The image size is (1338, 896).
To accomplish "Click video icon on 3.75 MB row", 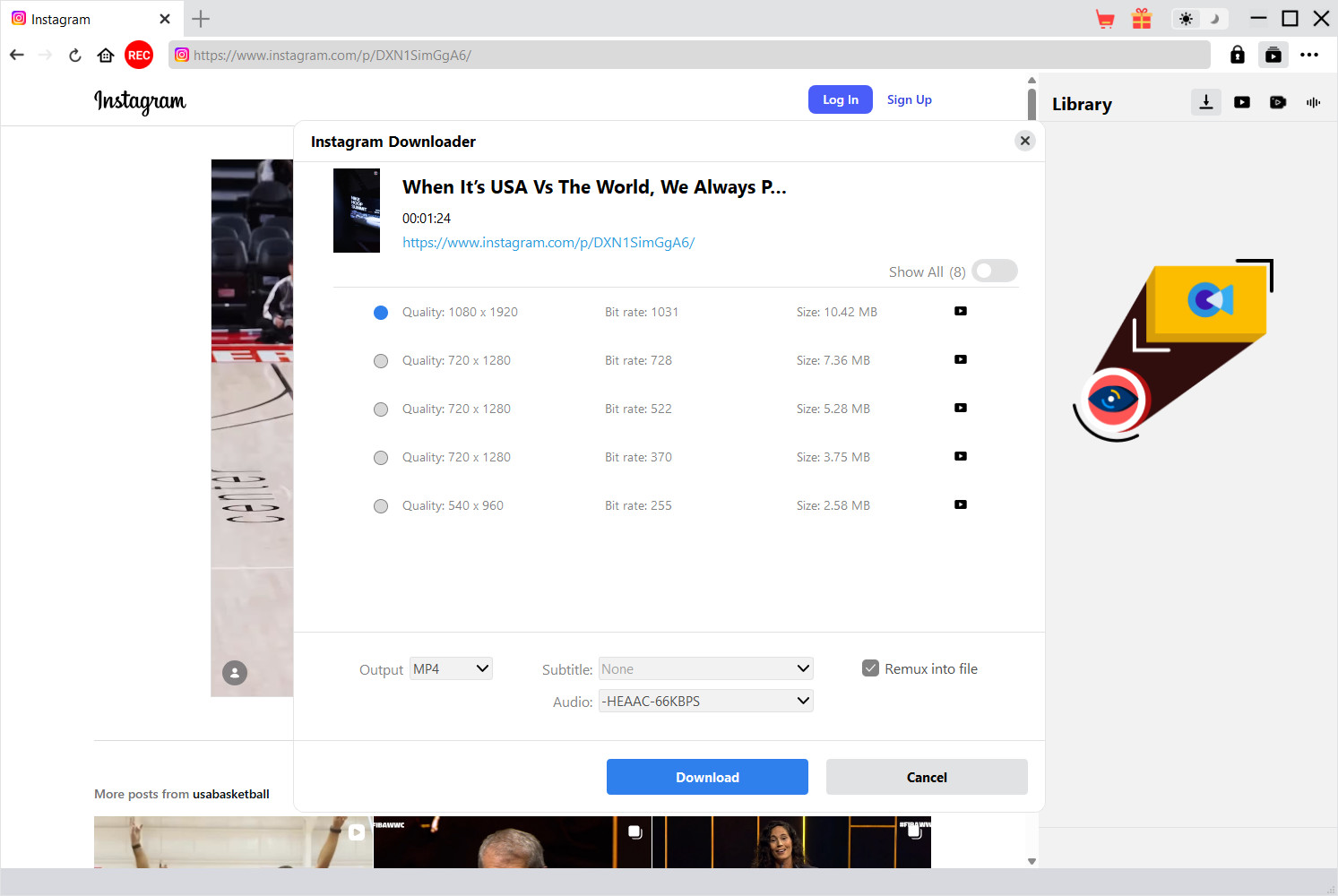I will (961, 456).
